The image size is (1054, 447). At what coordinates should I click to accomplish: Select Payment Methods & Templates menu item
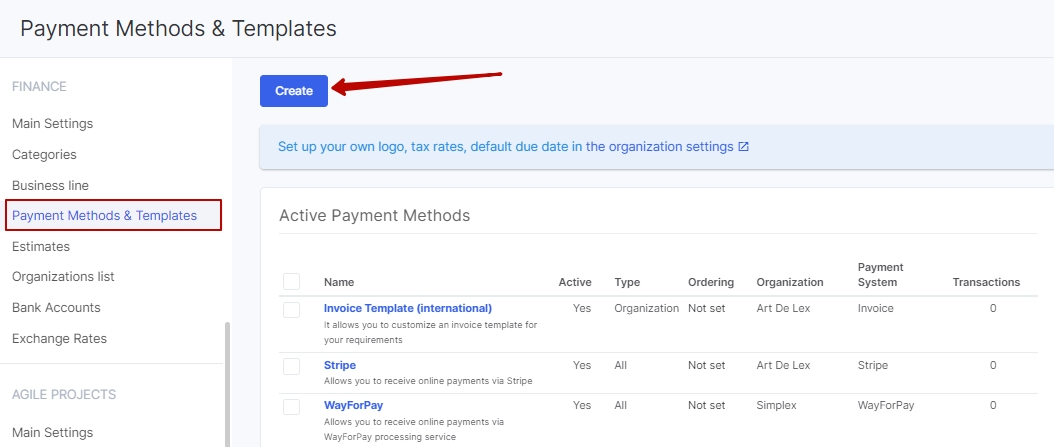click(x=104, y=216)
